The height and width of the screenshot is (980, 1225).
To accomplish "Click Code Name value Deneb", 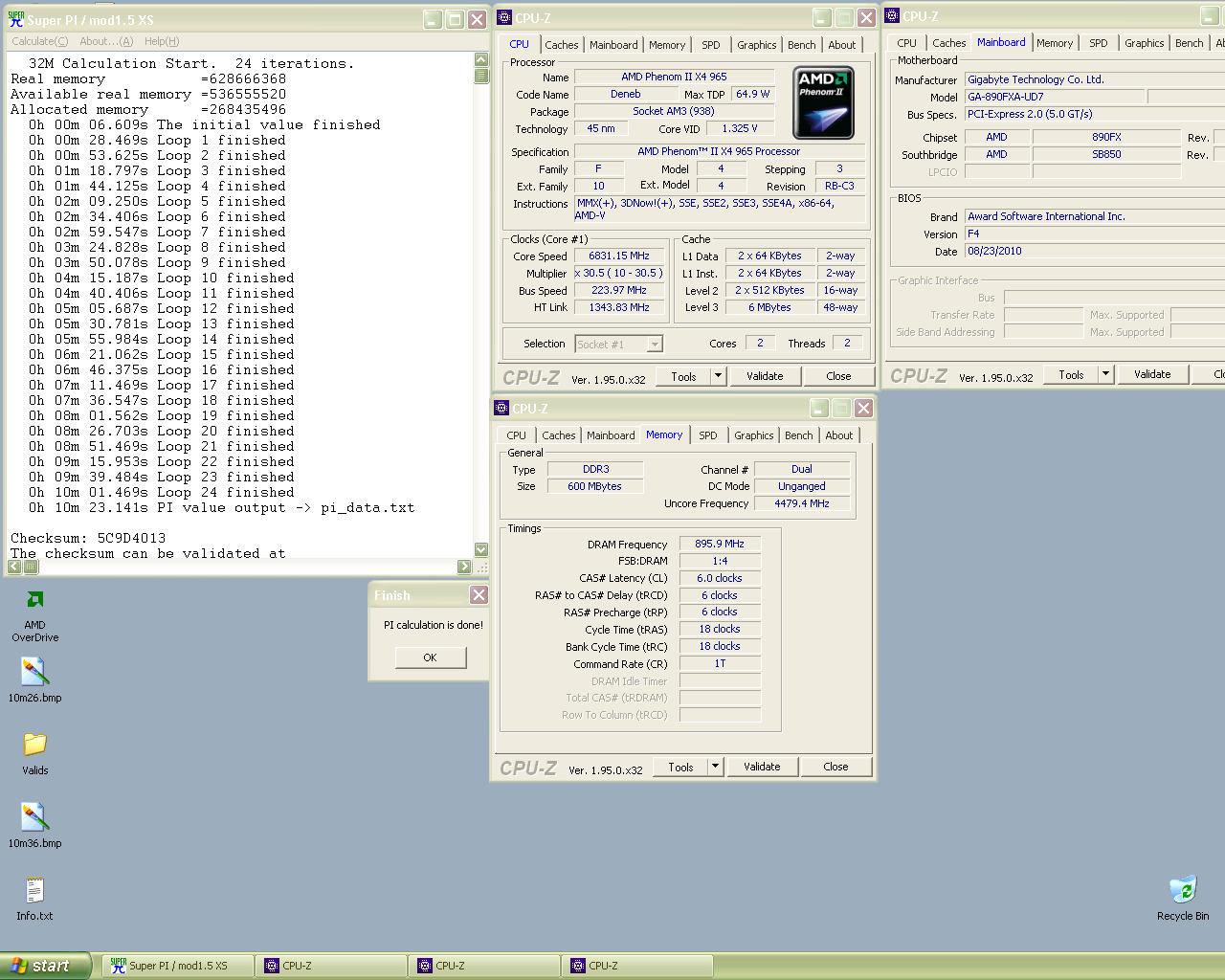I will pyautogui.click(x=626, y=94).
